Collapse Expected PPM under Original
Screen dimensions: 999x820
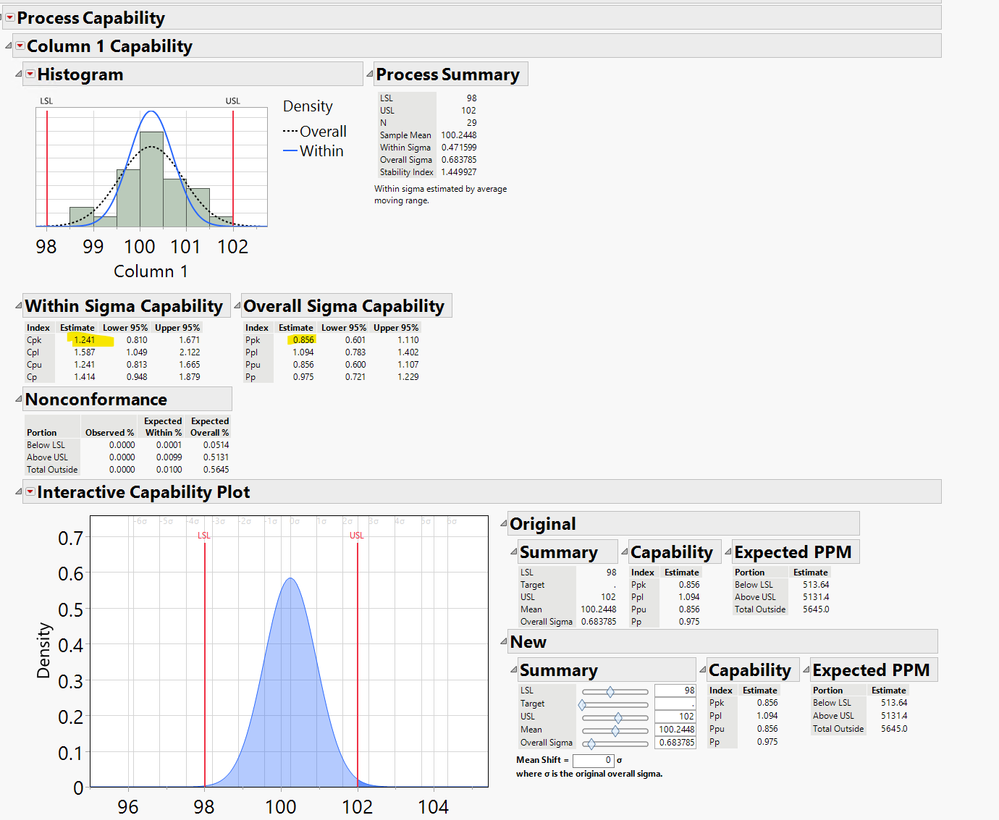[728, 552]
